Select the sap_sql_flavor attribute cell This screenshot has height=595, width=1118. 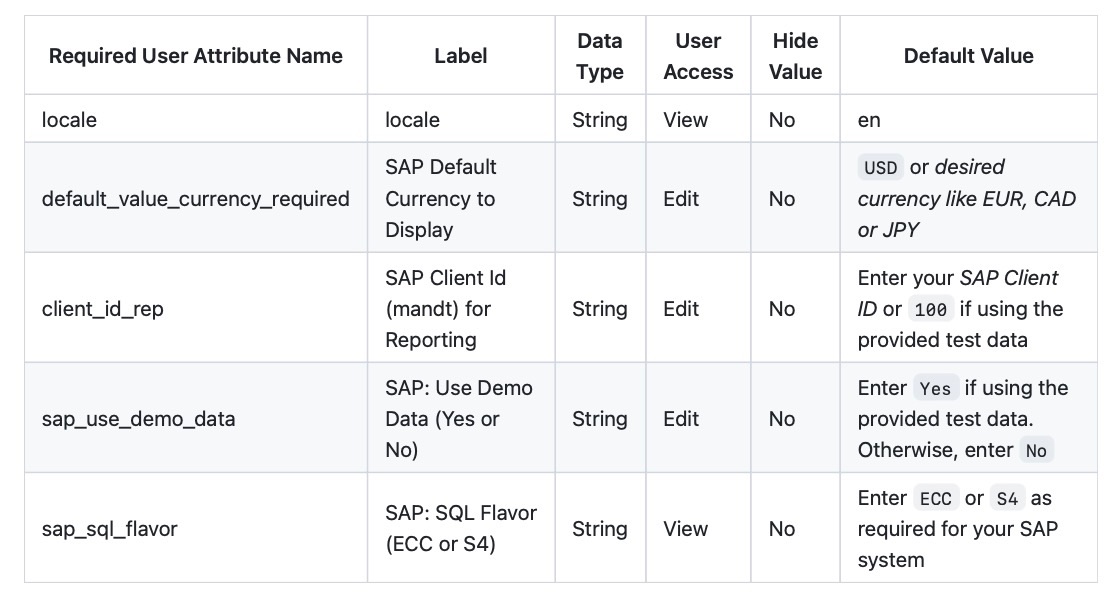pos(195,529)
